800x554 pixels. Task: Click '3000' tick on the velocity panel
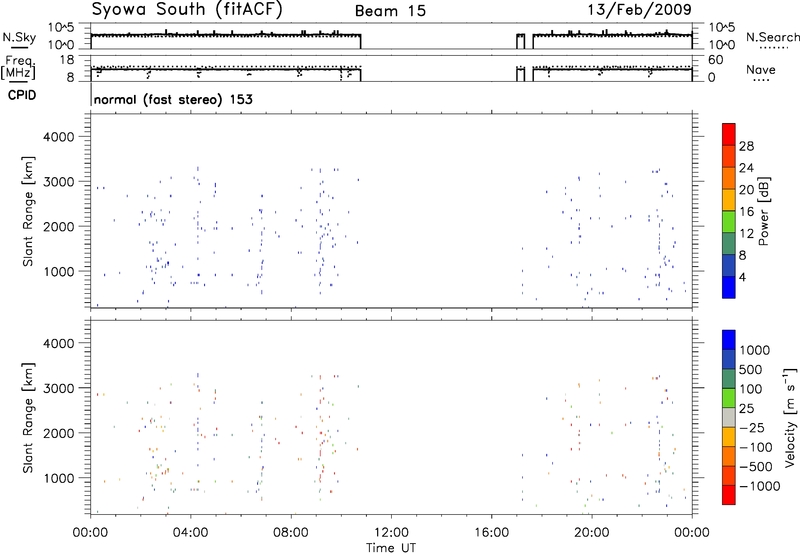tap(58, 388)
